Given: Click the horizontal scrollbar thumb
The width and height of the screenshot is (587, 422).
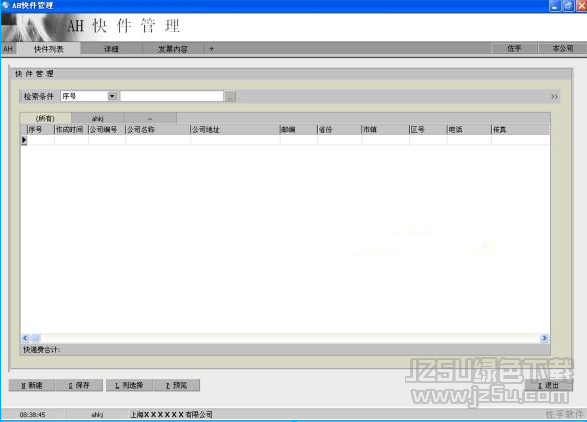Looking at the screenshot, I should point(36,338).
